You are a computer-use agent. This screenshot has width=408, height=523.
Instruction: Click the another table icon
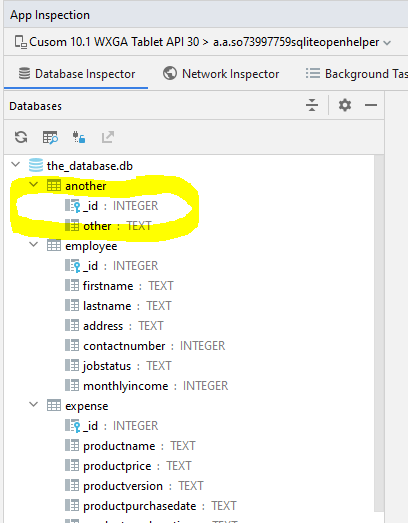pos(54,185)
